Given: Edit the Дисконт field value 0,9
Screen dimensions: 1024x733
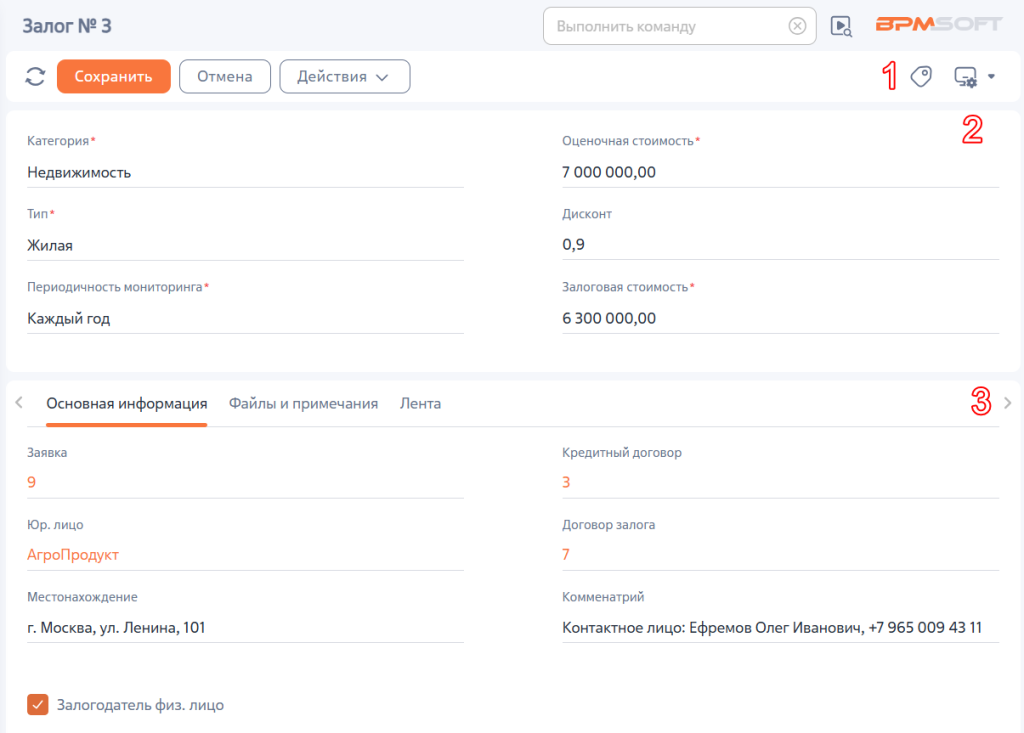Looking at the screenshot, I should (780, 244).
